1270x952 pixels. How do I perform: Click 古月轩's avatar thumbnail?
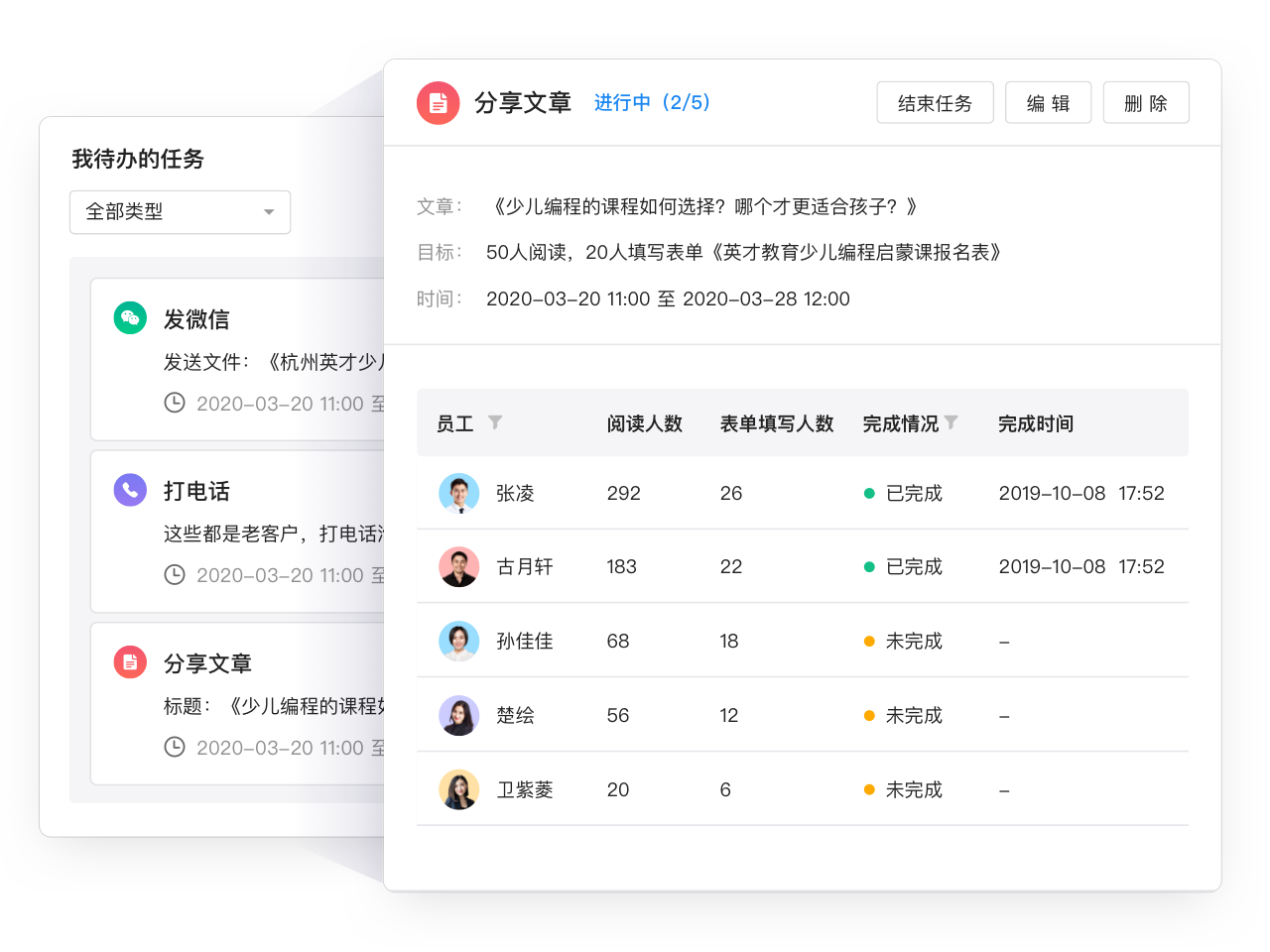pyautogui.click(x=458, y=566)
